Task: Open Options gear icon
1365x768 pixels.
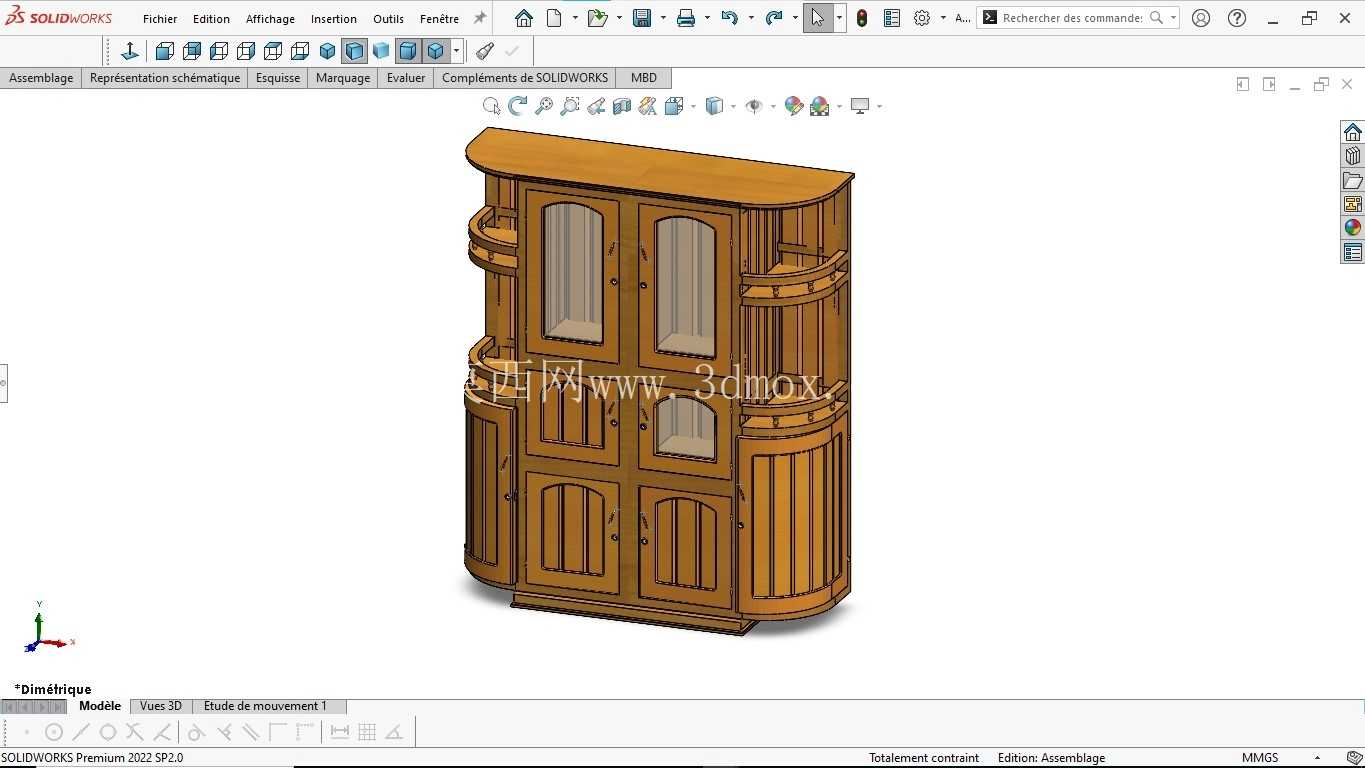Action: tap(922, 18)
